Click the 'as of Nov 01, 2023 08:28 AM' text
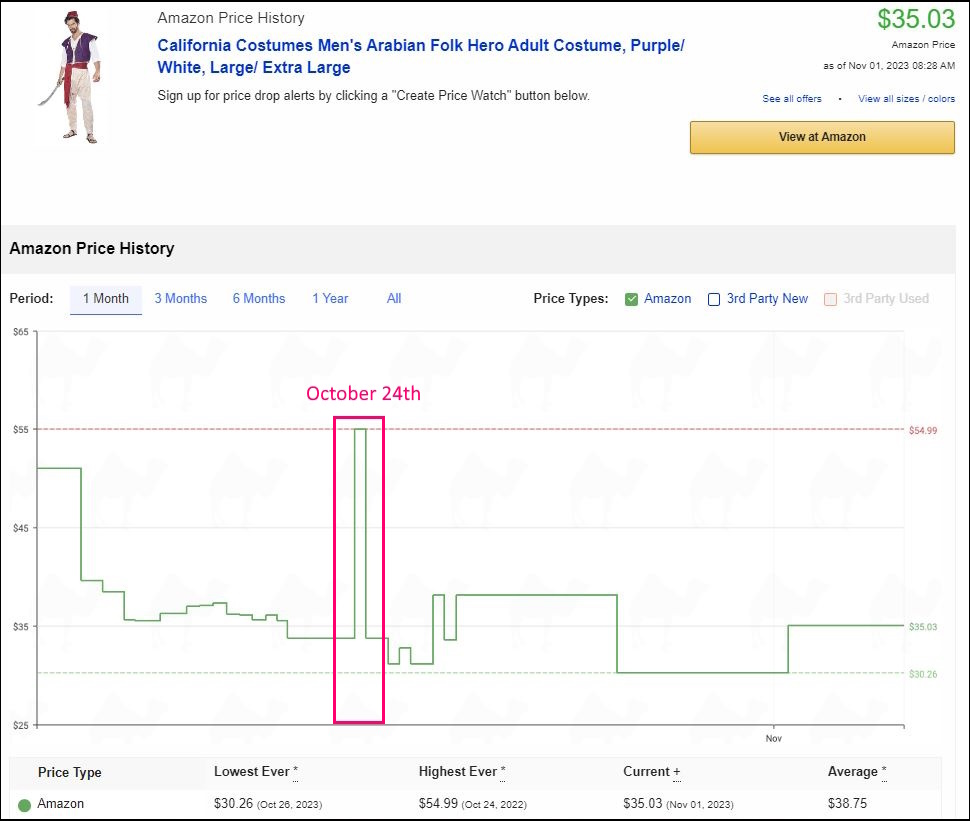This screenshot has width=970, height=821. click(x=889, y=66)
